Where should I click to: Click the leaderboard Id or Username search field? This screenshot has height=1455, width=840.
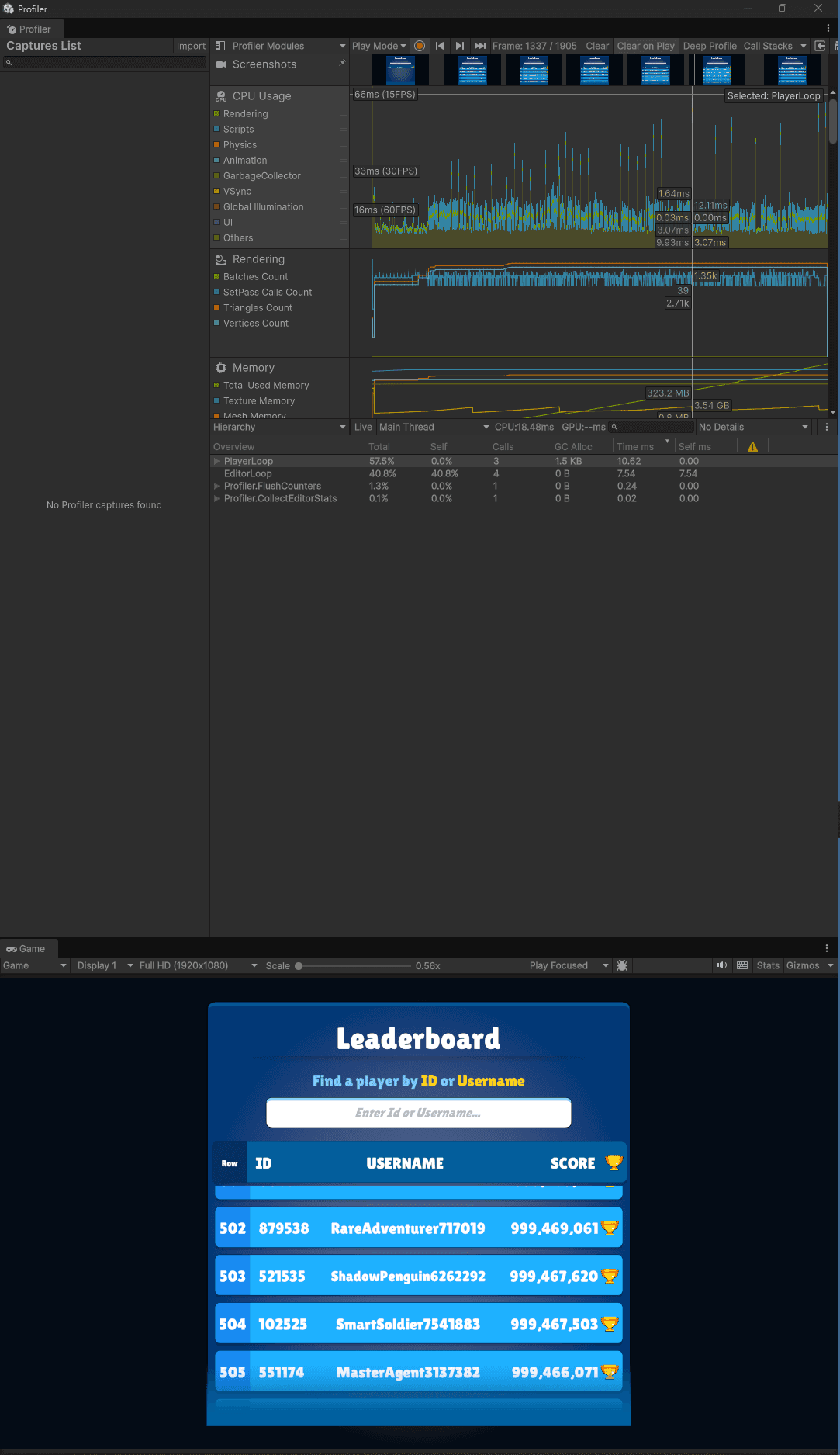pyautogui.click(x=419, y=1113)
